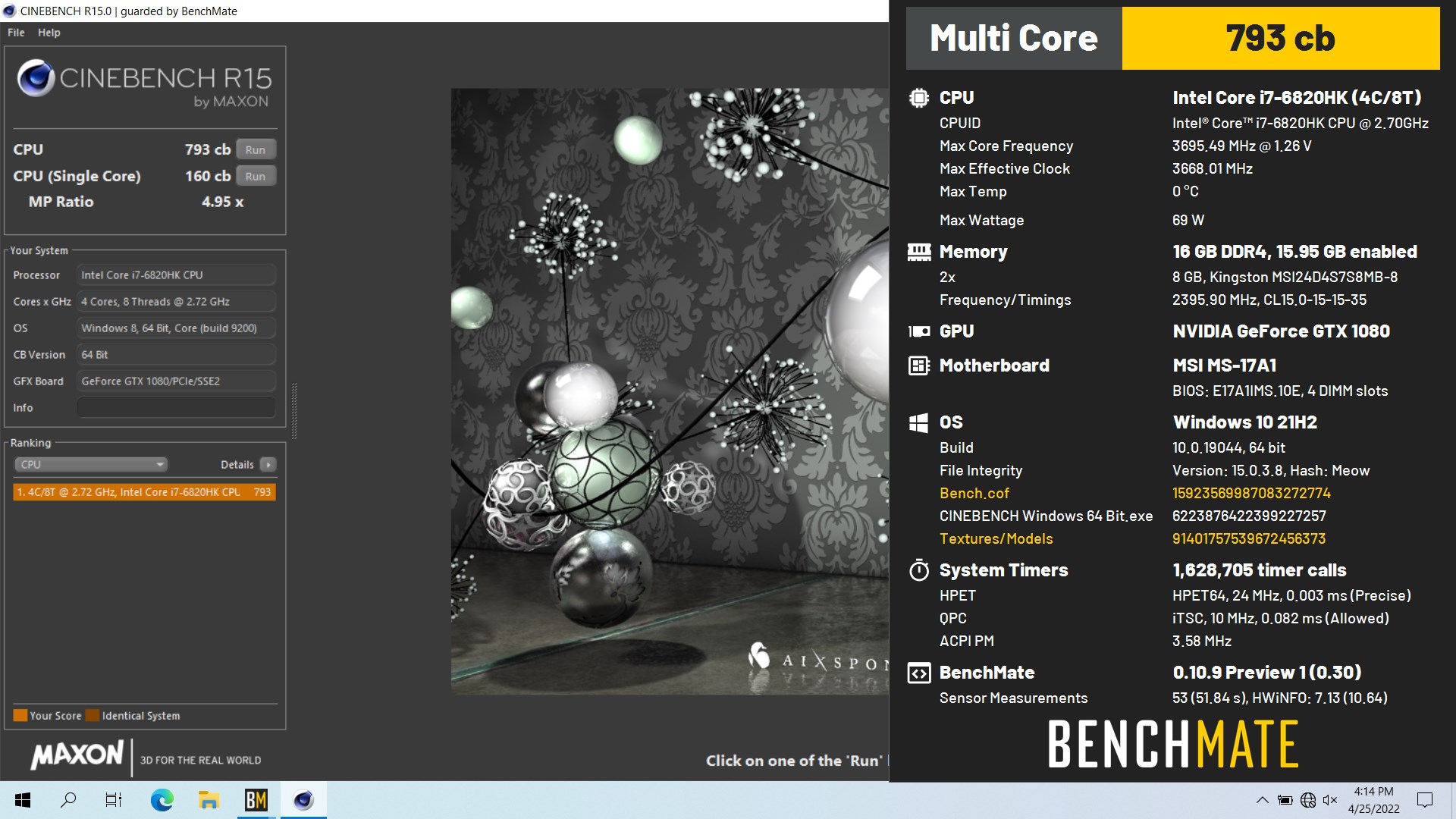
Task: Click the CB Version 64 Bit field
Action: (175, 354)
